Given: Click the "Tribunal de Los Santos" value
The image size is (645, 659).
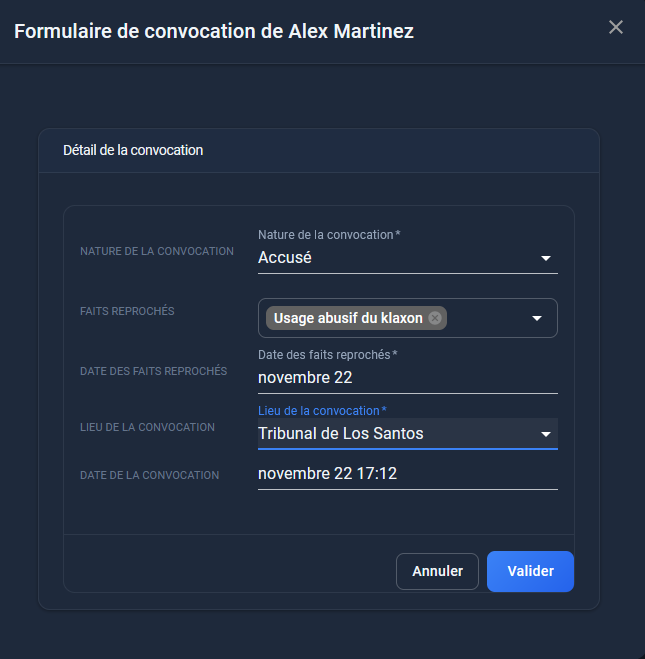Looking at the screenshot, I should tap(340, 434).
